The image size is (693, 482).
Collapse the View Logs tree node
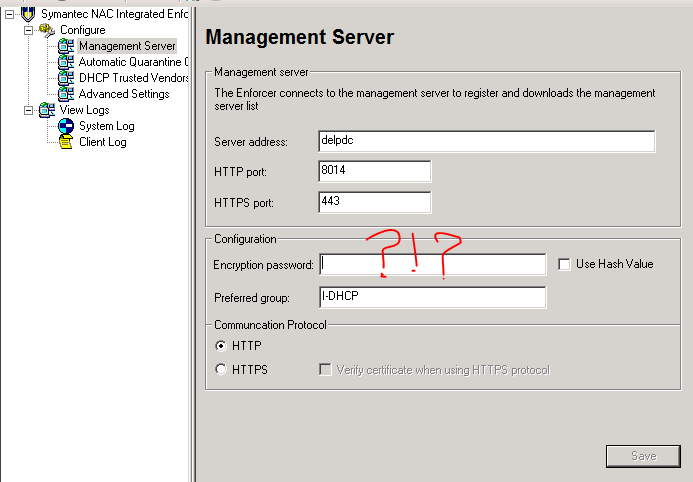point(29,110)
